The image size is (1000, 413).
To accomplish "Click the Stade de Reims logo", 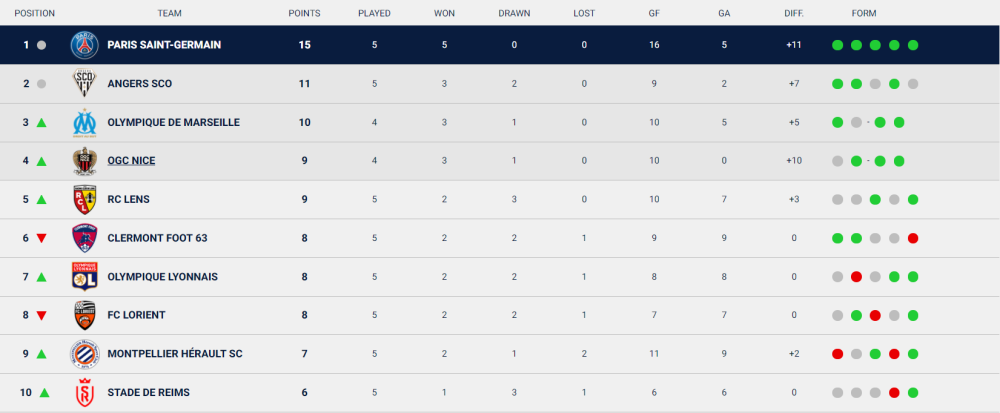I will tap(85, 393).
